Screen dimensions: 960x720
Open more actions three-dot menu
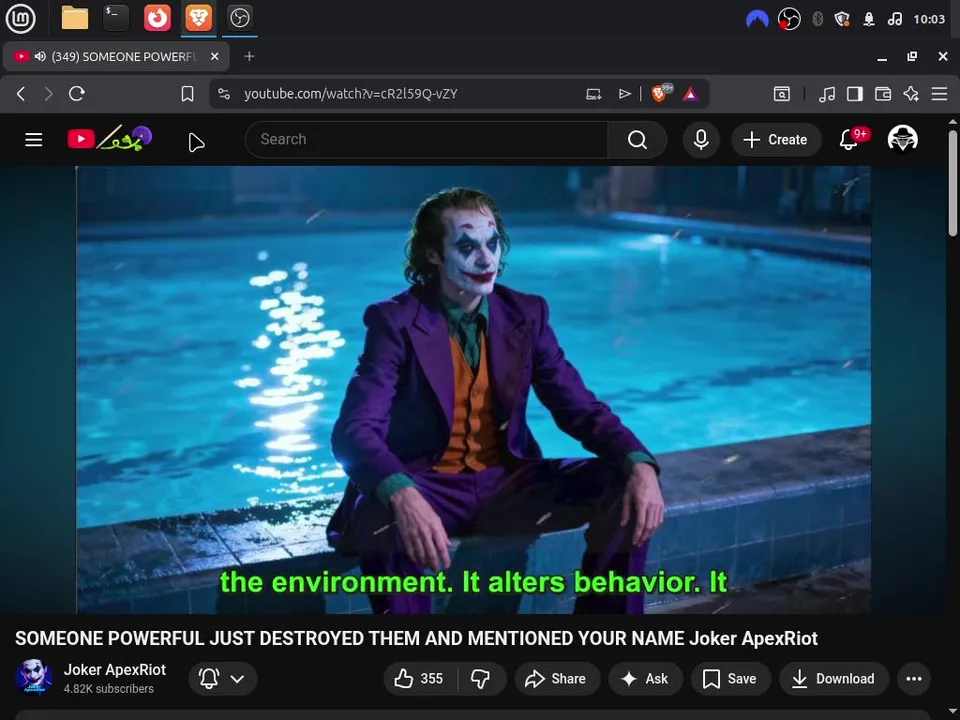pyautogui.click(x=914, y=678)
